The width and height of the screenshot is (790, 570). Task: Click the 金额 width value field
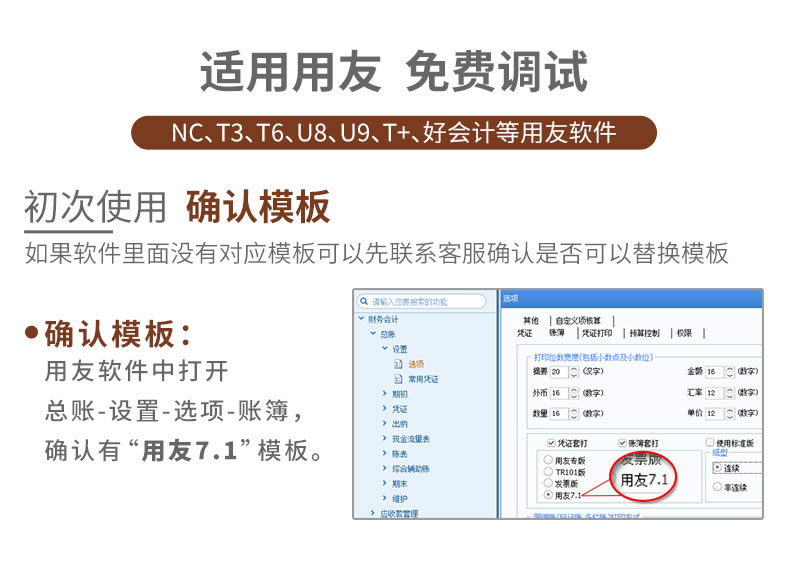tap(714, 371)
